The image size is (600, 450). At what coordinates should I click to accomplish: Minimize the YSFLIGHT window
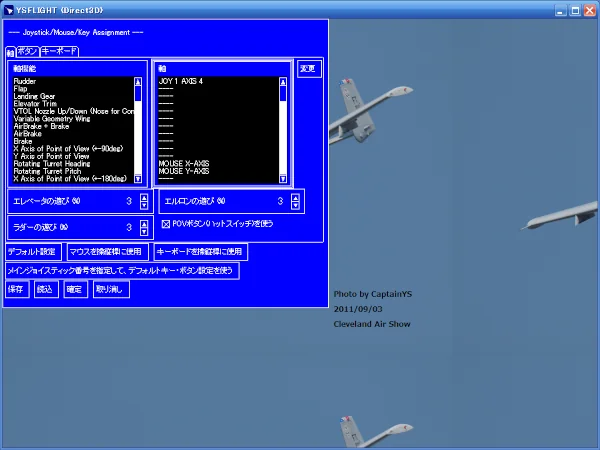click(x=561, y=10)
